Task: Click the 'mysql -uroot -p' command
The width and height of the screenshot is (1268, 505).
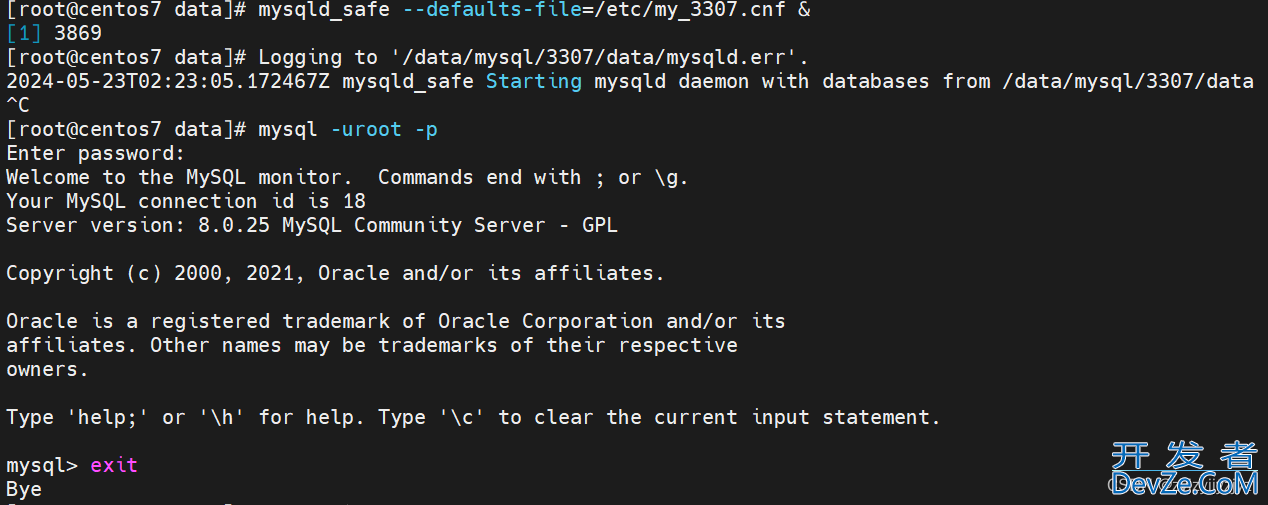Action: [348, 129]
